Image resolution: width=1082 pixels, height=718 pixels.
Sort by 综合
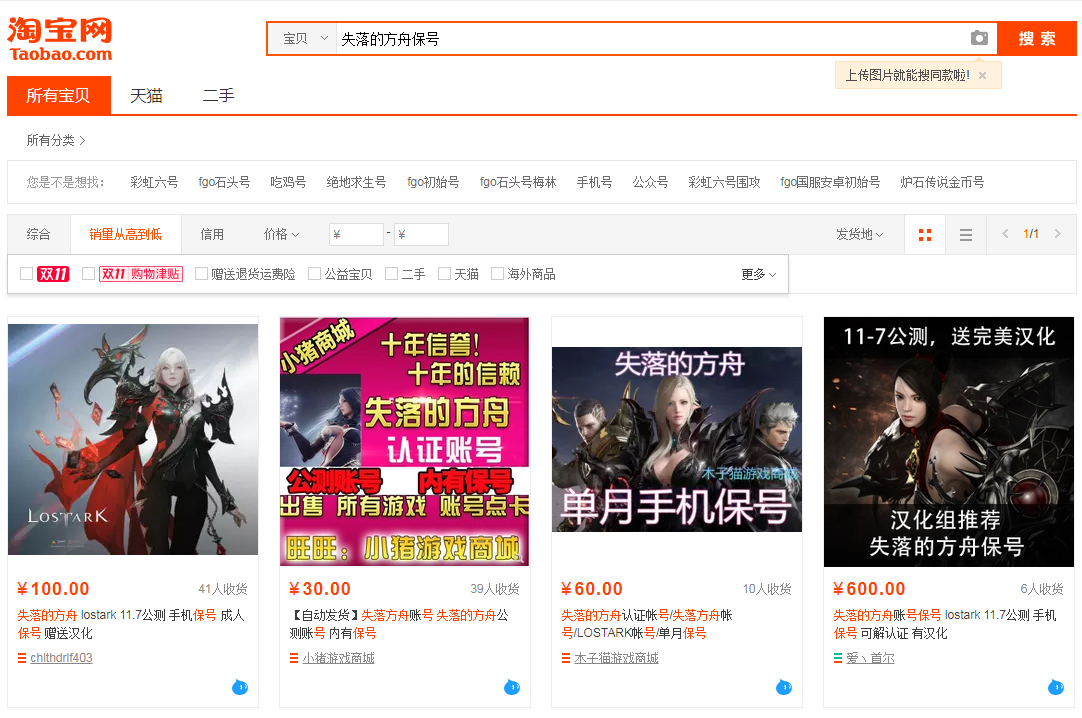click(x=39, y=235)
